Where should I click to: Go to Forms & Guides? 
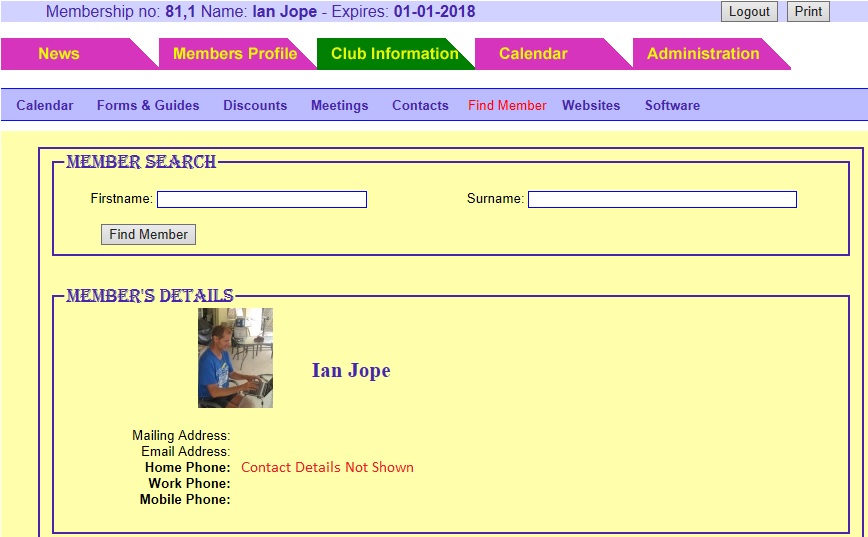148,105
